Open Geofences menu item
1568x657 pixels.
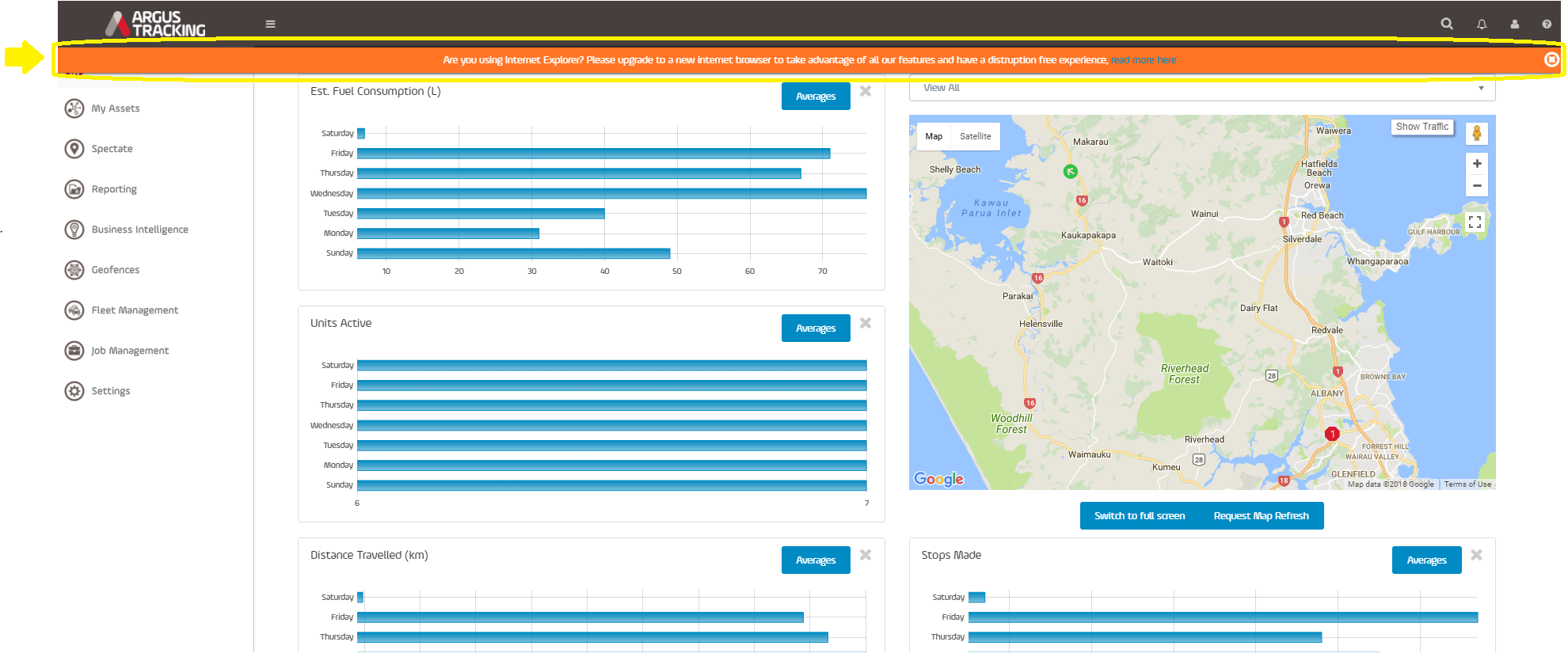tap(116, 270)
